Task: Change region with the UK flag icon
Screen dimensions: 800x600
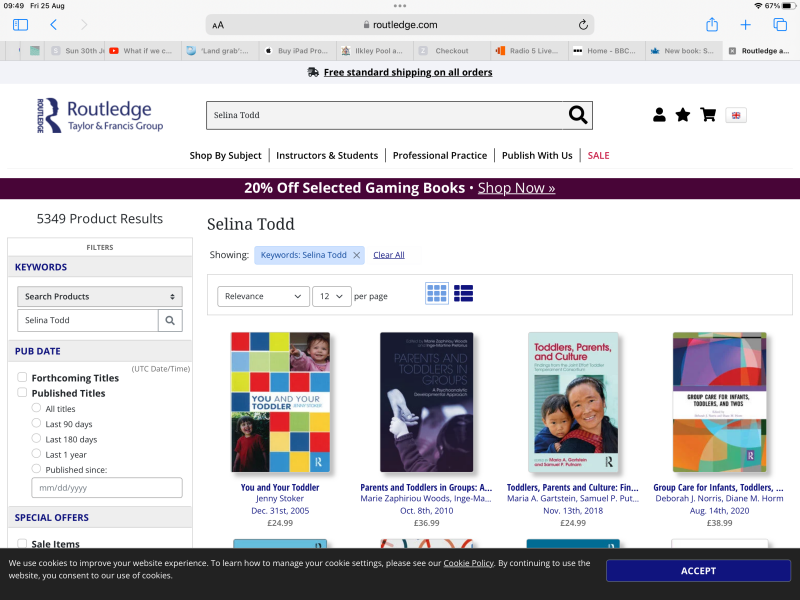Action: (x=736, y=115)
